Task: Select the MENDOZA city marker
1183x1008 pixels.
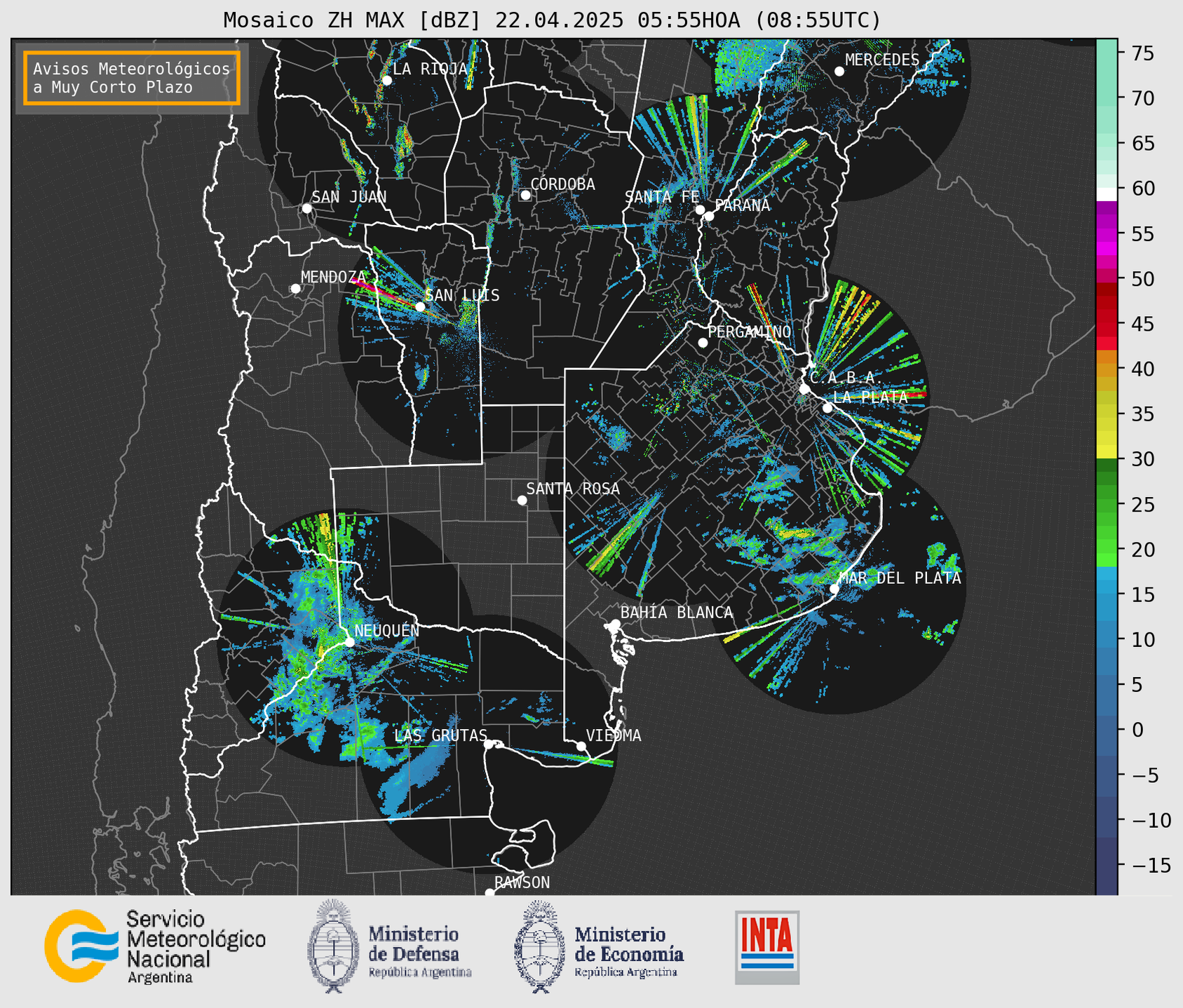Action: (295, 289)
